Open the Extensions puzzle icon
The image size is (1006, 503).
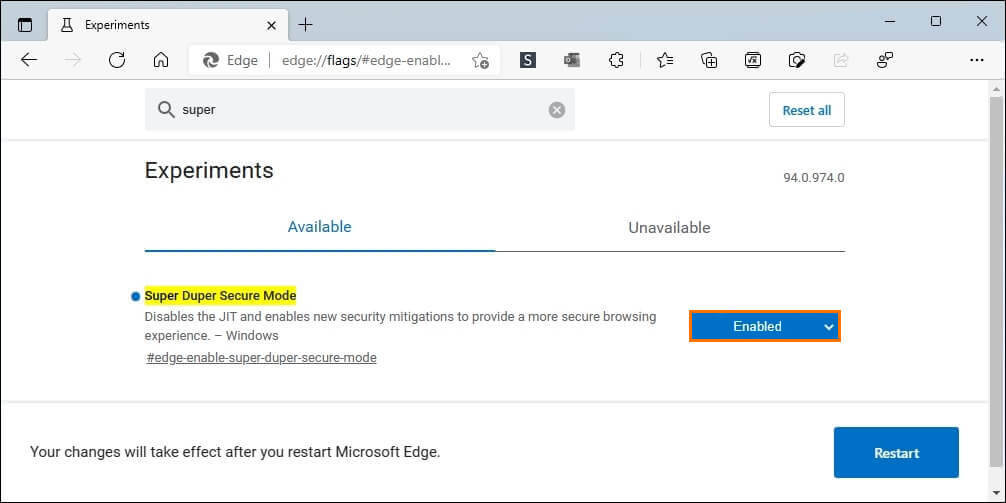click(x=616, y=60)
